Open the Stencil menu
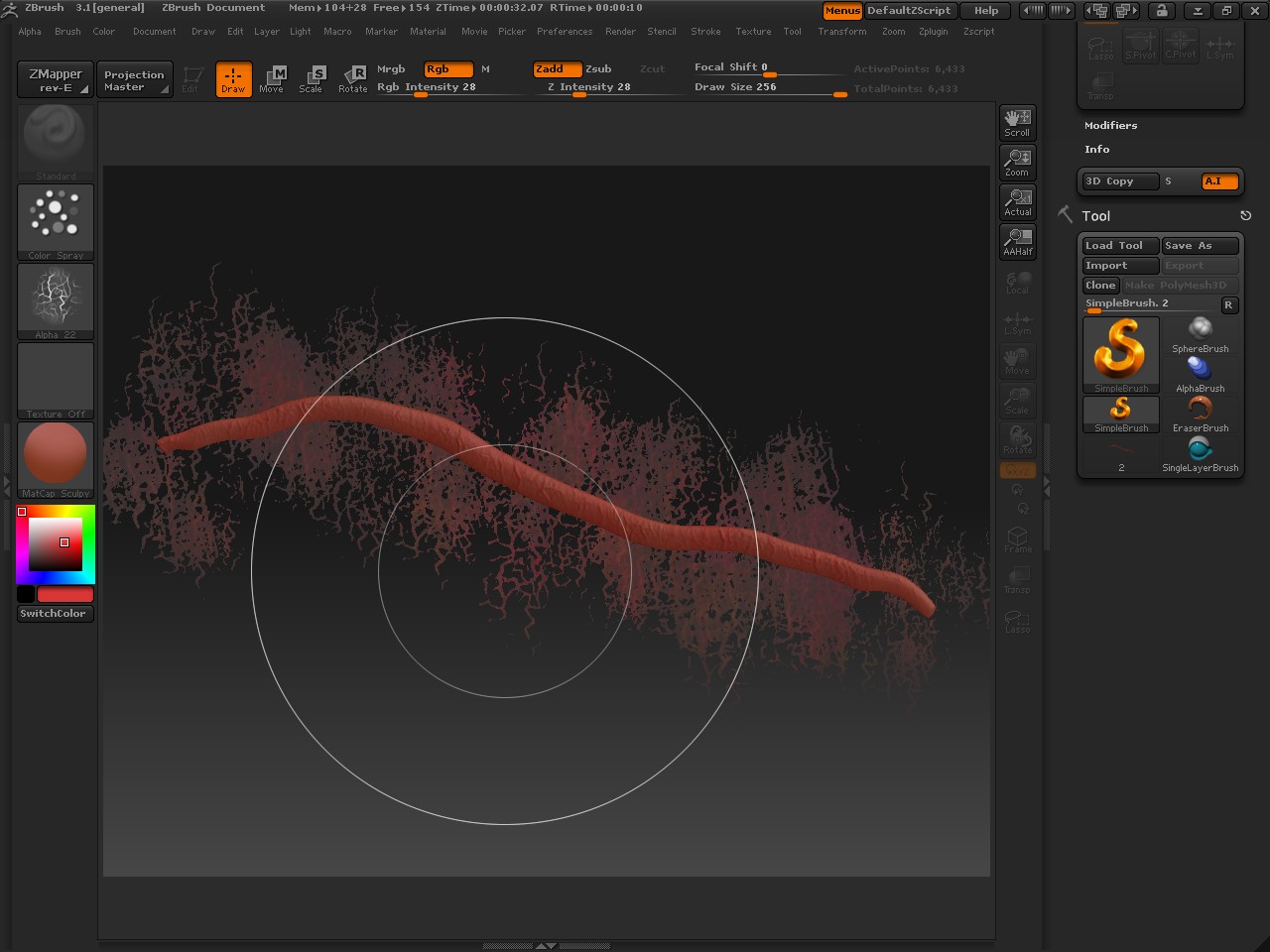 [x=662, y=32]
